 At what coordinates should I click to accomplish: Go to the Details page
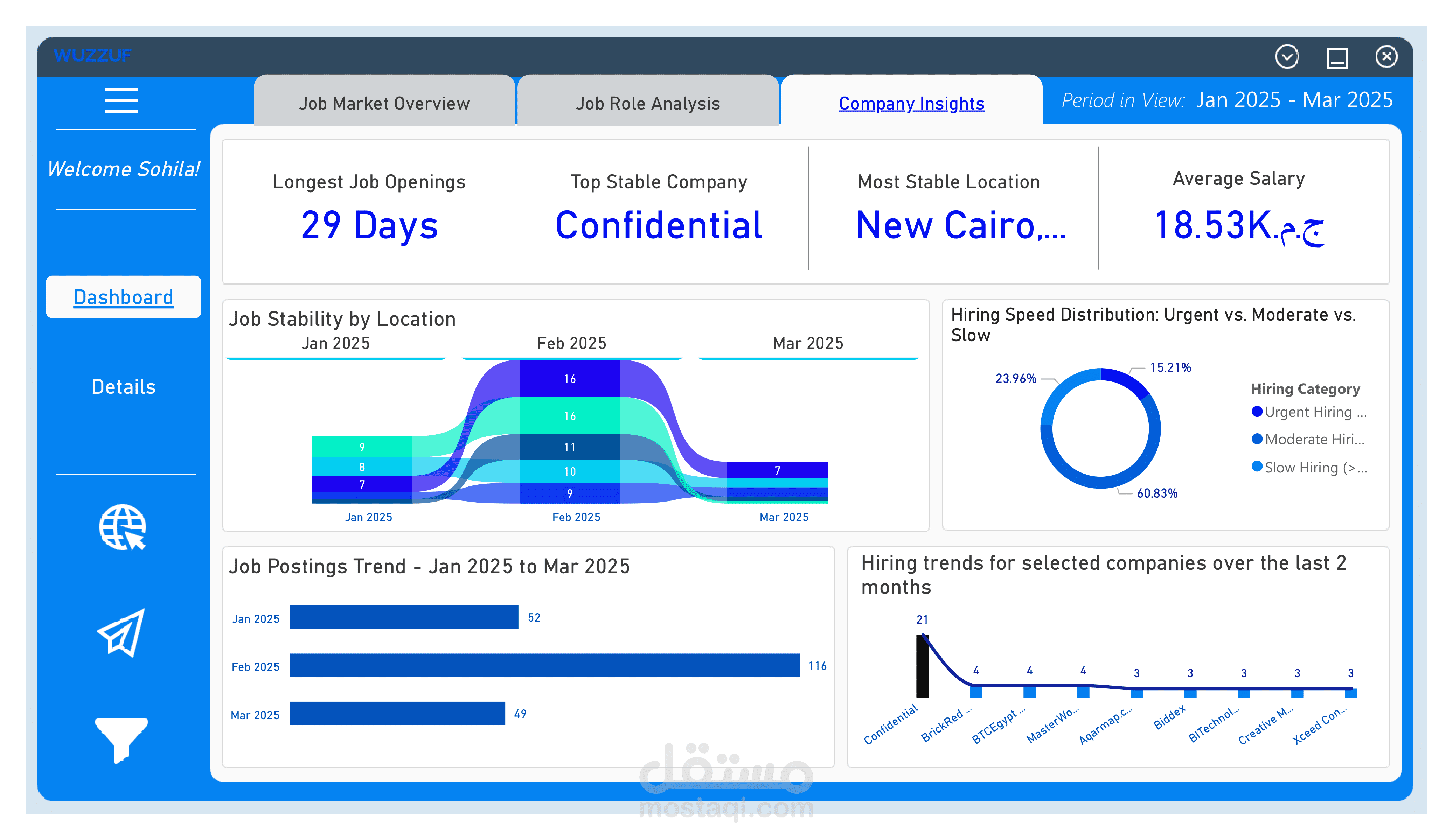(123, 386)
